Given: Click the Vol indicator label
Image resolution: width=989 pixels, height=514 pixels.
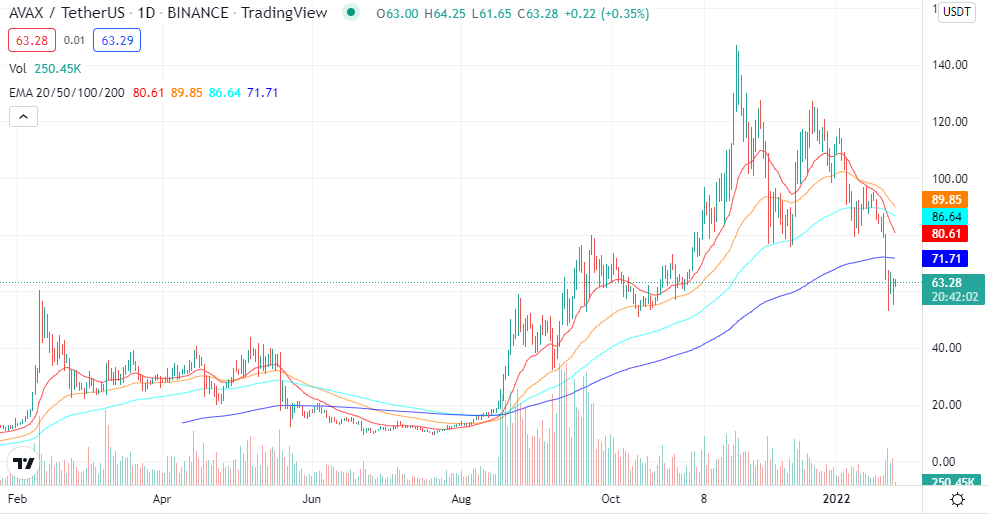Looking at the screenshot, I should point(18,69).
